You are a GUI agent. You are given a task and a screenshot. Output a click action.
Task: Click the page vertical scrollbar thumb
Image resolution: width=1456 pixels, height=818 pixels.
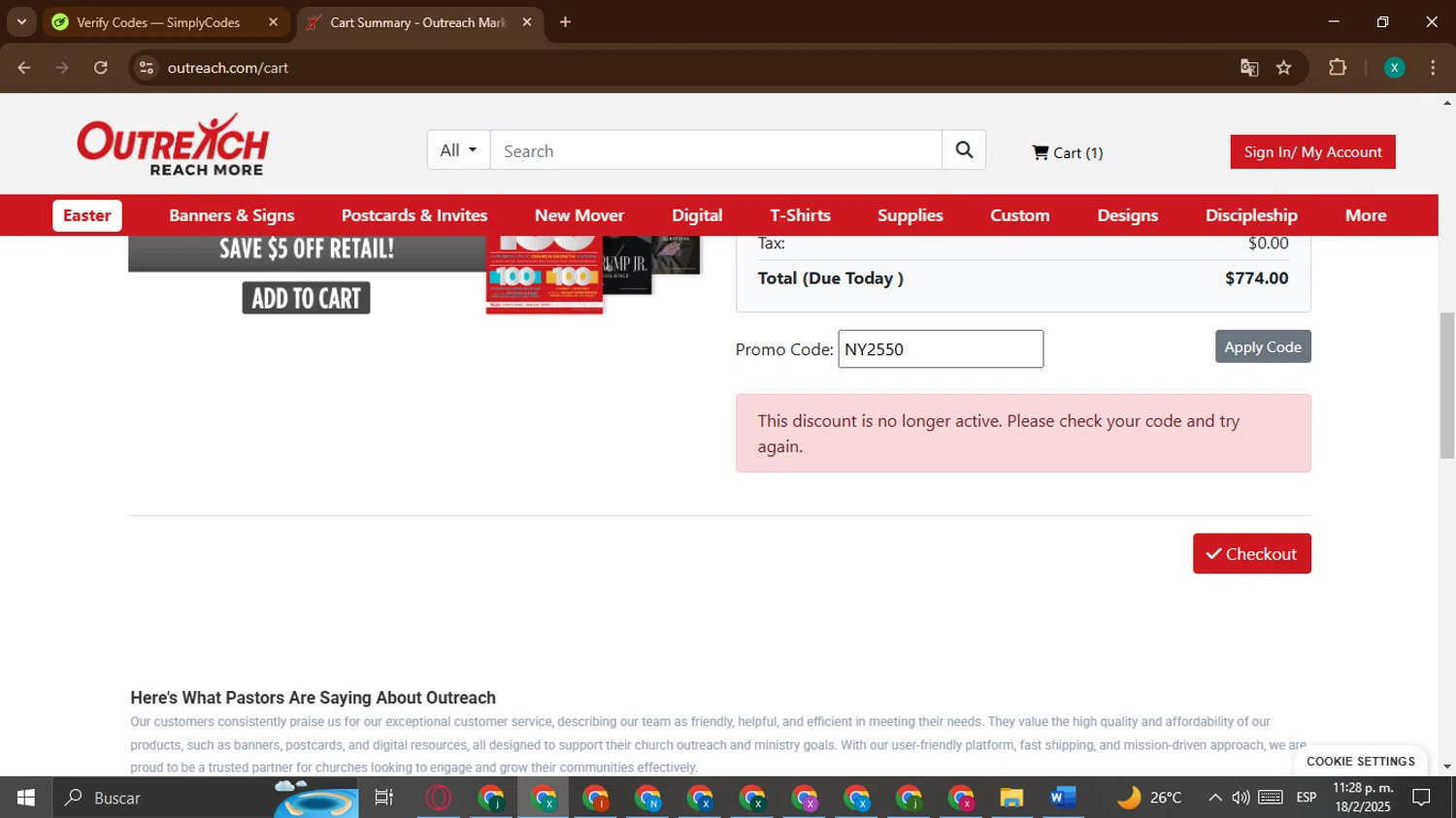1447,385
